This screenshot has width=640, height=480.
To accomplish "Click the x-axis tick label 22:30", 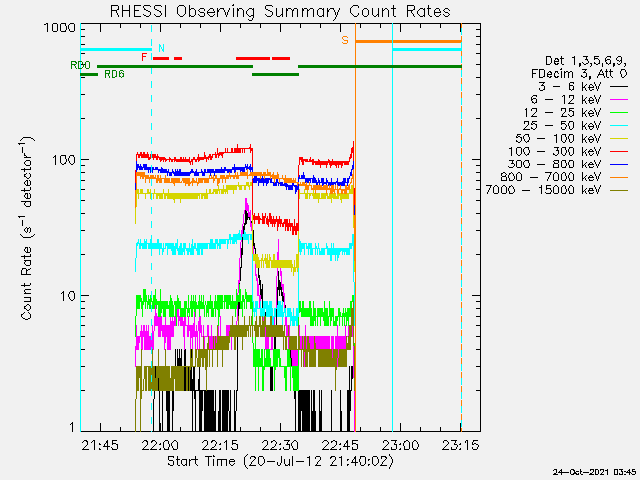I will [x=280, y=445].
